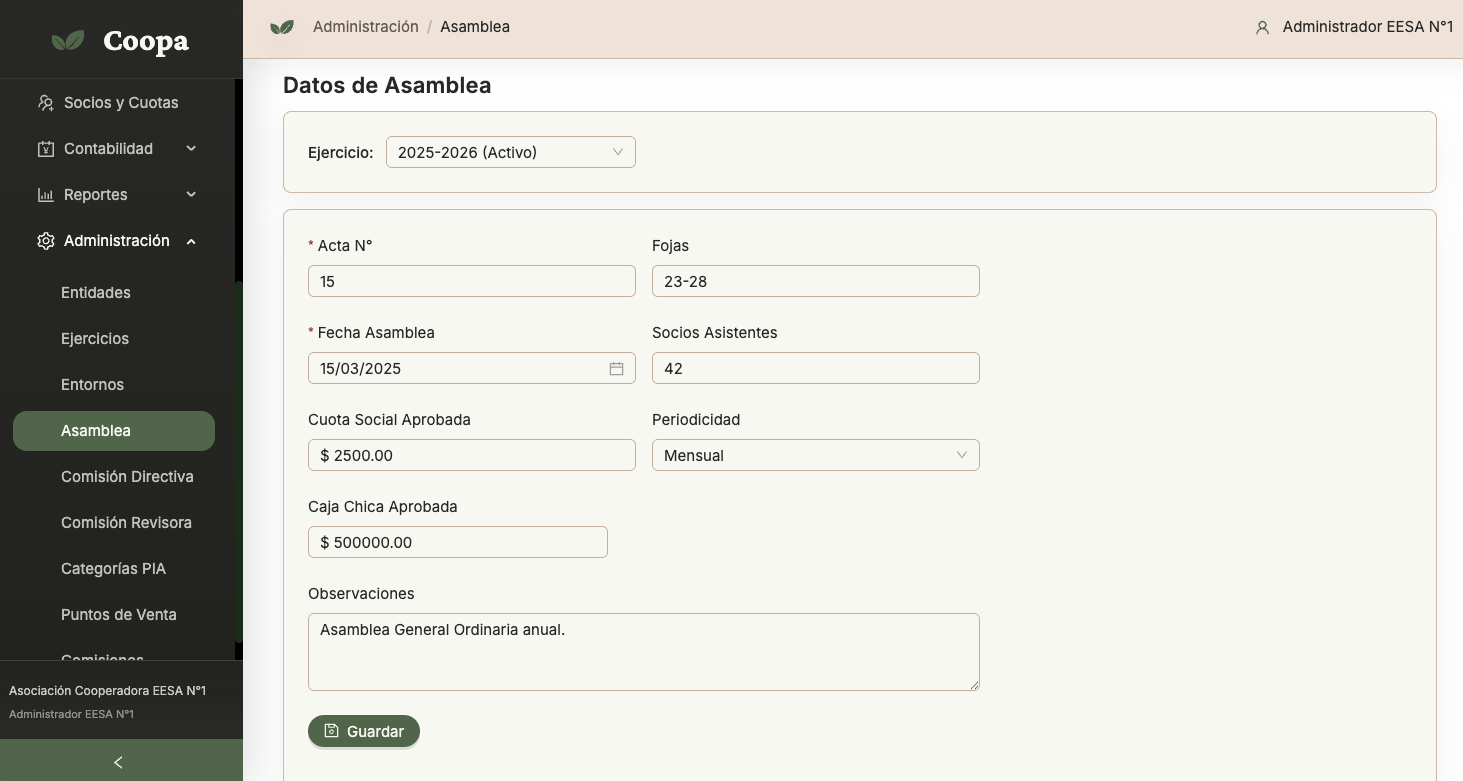Click the Periodicidad label
This screenshot has width=1463, height=781.
[696, 420]
